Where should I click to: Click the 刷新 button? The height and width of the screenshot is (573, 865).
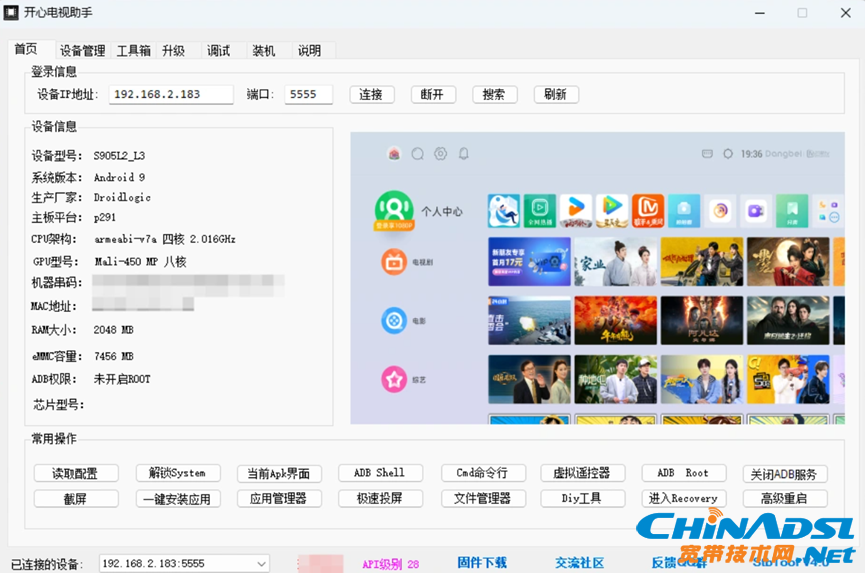(x=556, y=94)
